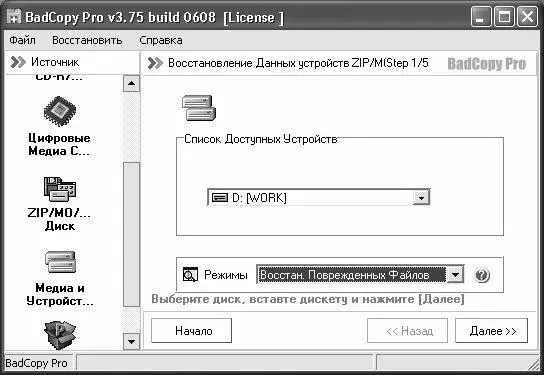The height and width of the screenshot is (375, 544).
Task: Select the Цифровые Медиа source icon
Action: (60, 111)
